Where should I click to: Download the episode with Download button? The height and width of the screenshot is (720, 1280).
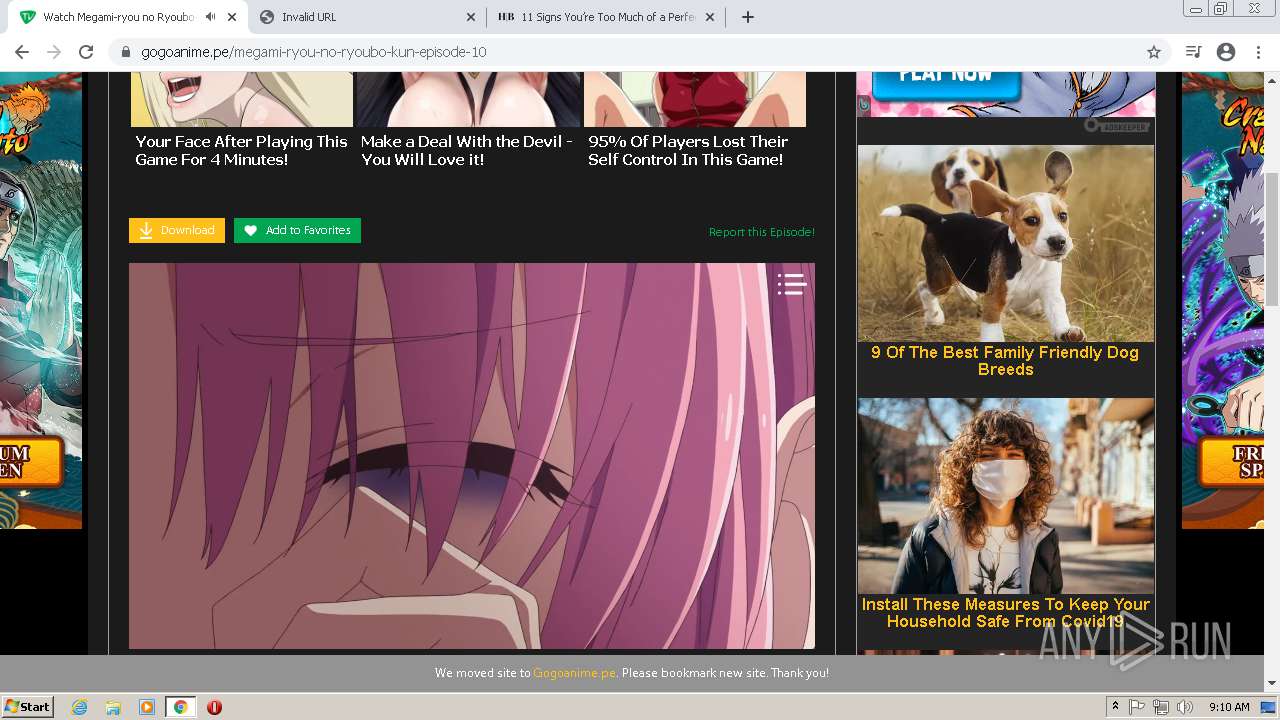[x=177, y=230]
